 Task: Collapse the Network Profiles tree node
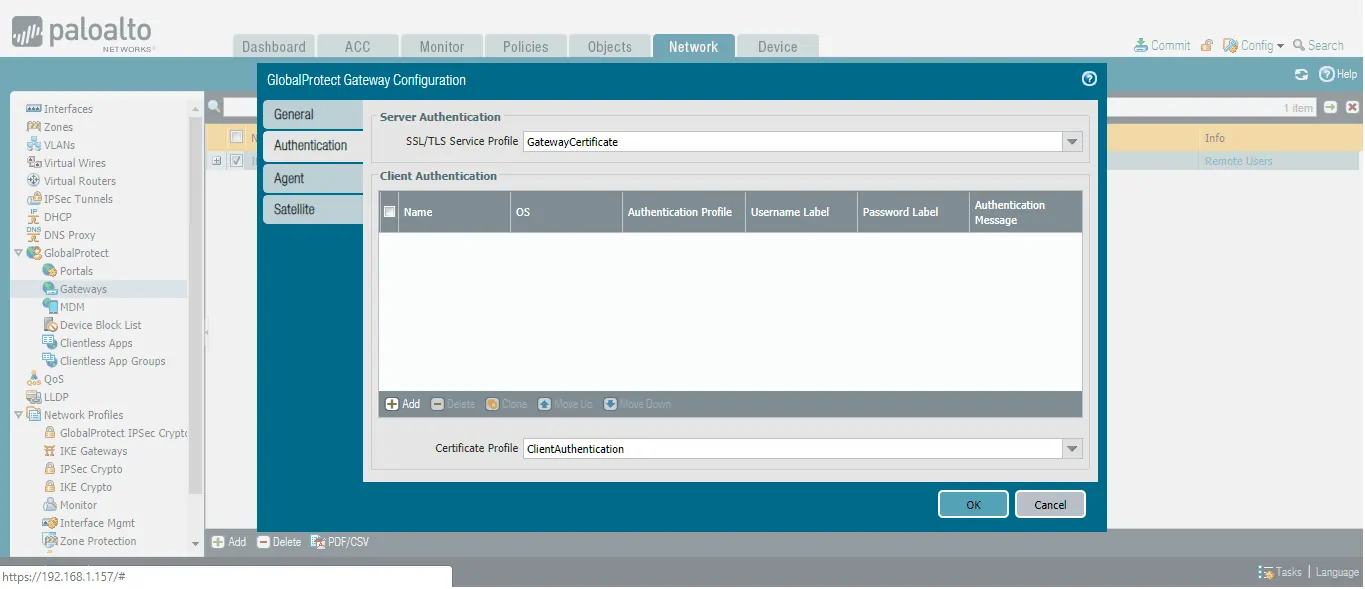tap(18, 415)
